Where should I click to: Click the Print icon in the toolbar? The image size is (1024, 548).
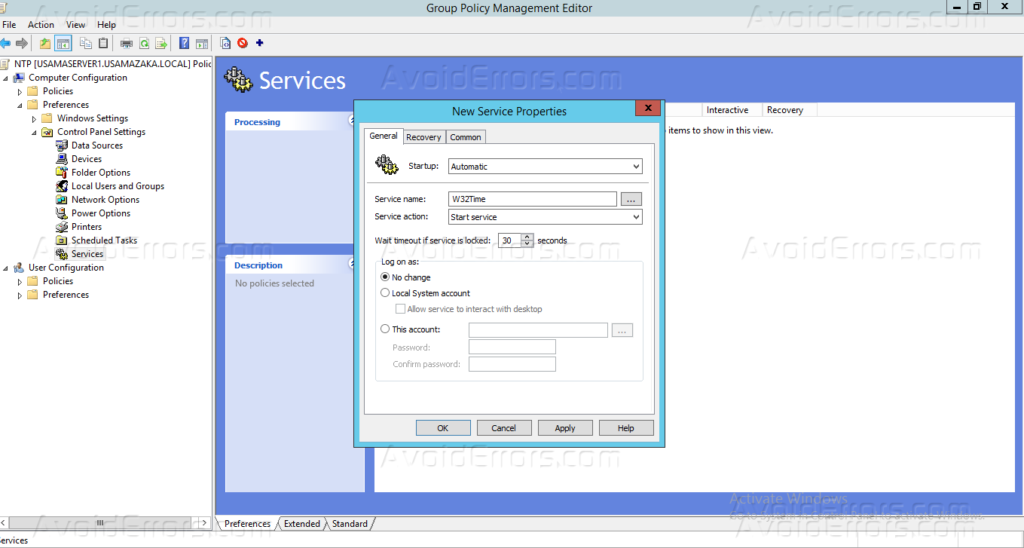126,43
